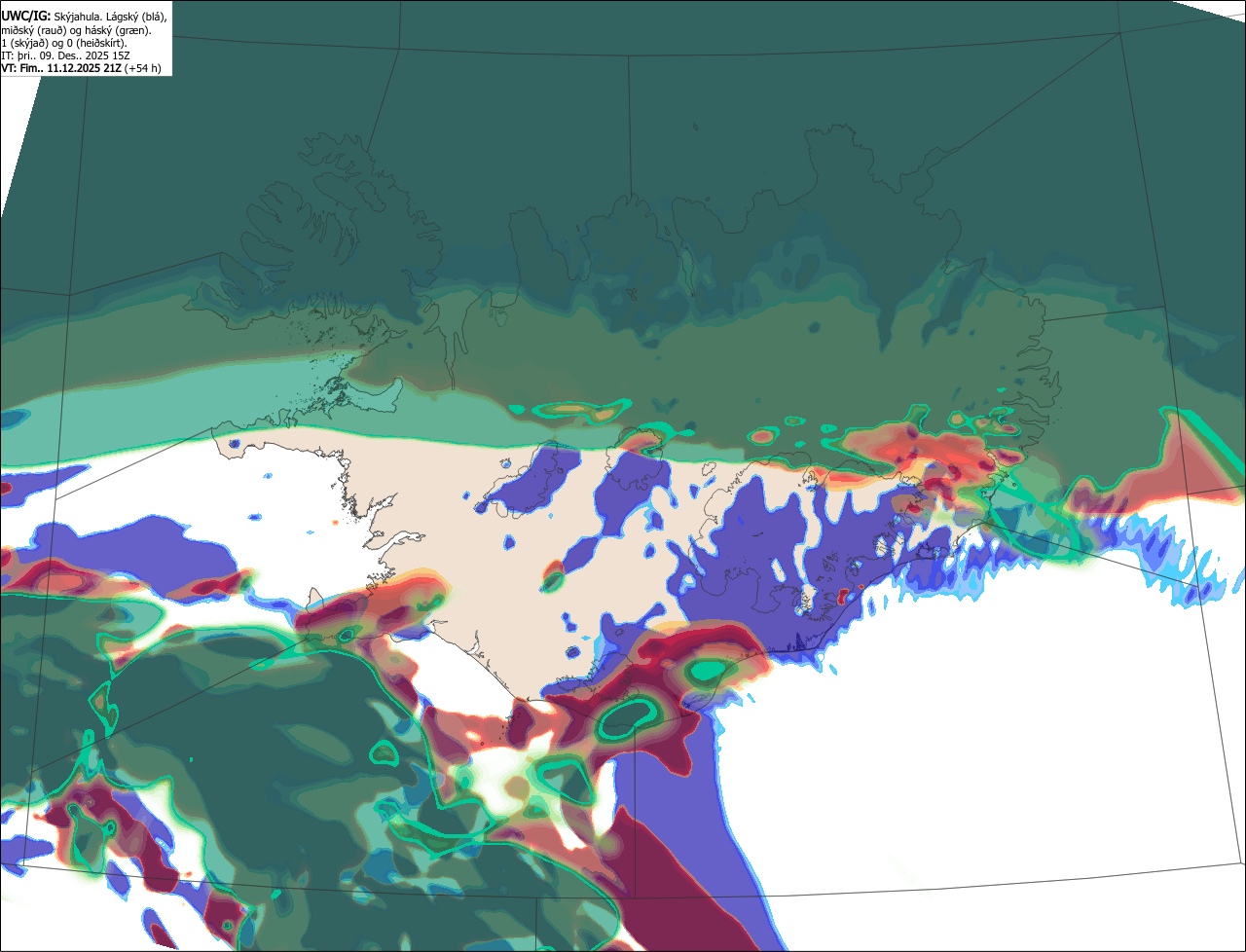
Task: Click the initial time "IT: þri.. 09. Des.. 2025 15Z"
Action: pos(65,56)
